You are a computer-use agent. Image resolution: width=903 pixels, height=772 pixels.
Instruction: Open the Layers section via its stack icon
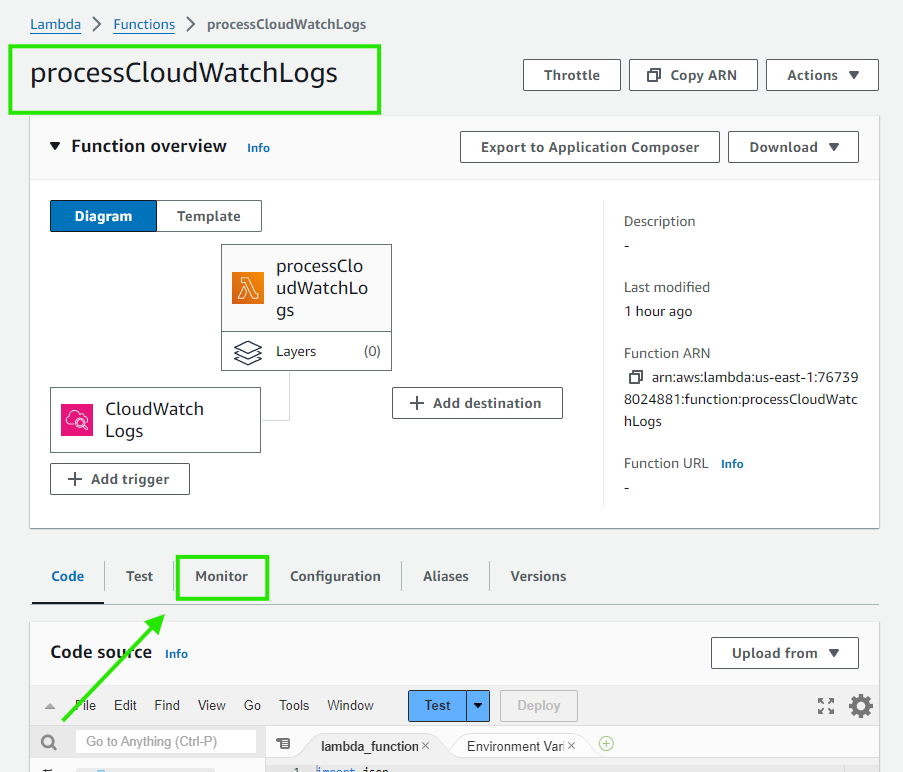pos(247,351)
